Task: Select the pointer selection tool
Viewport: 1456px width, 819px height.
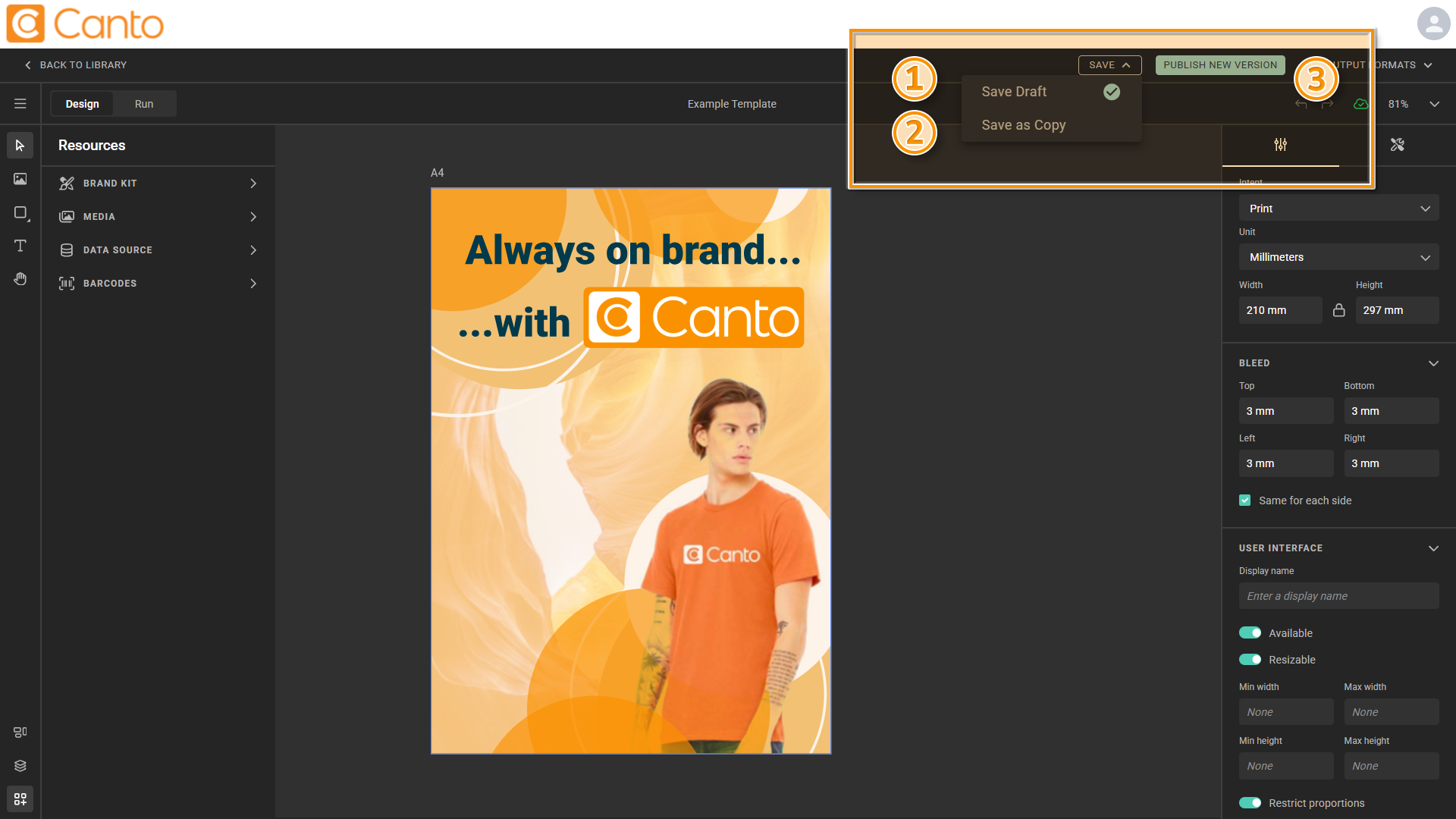Action: 20,146
